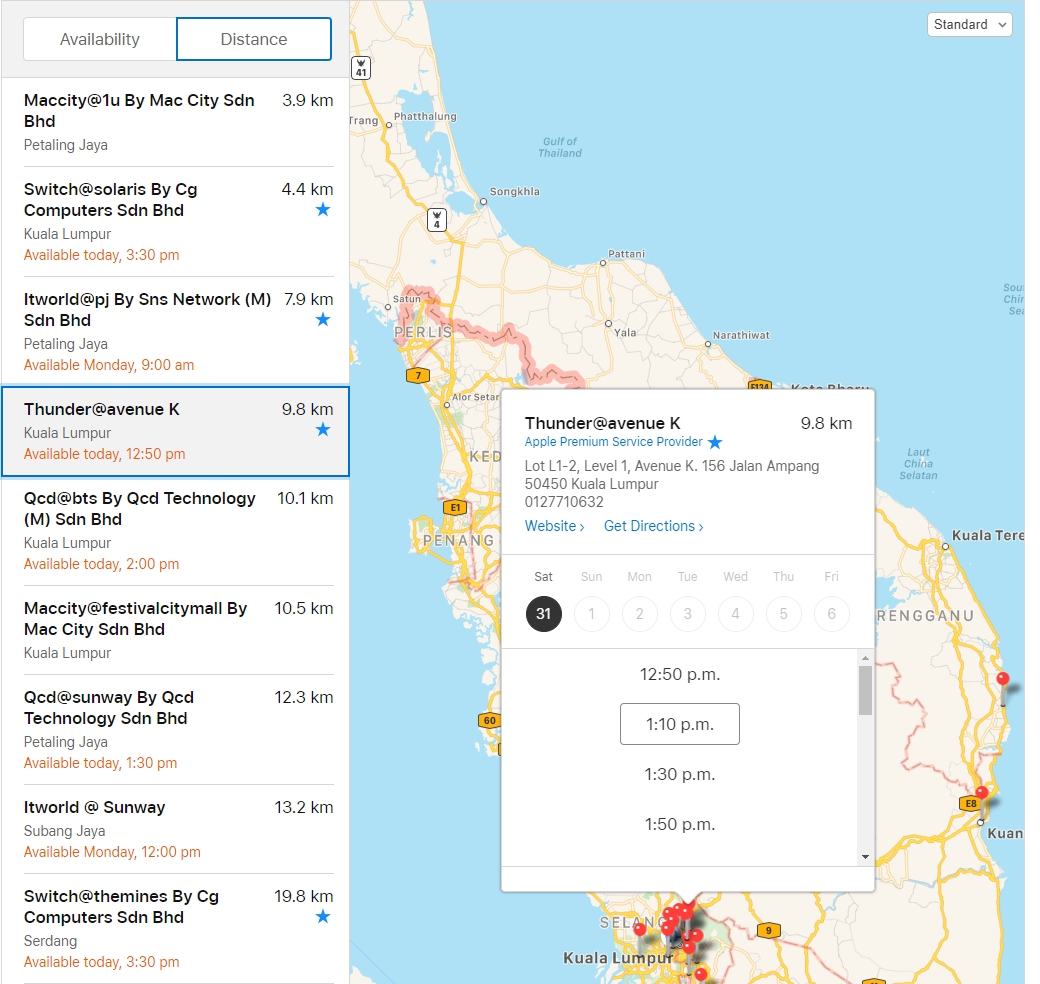The height and width of the screenshot is (984, 1040).
Task: Click the star icon beside Itworld@pj listing
Action: 323,320
